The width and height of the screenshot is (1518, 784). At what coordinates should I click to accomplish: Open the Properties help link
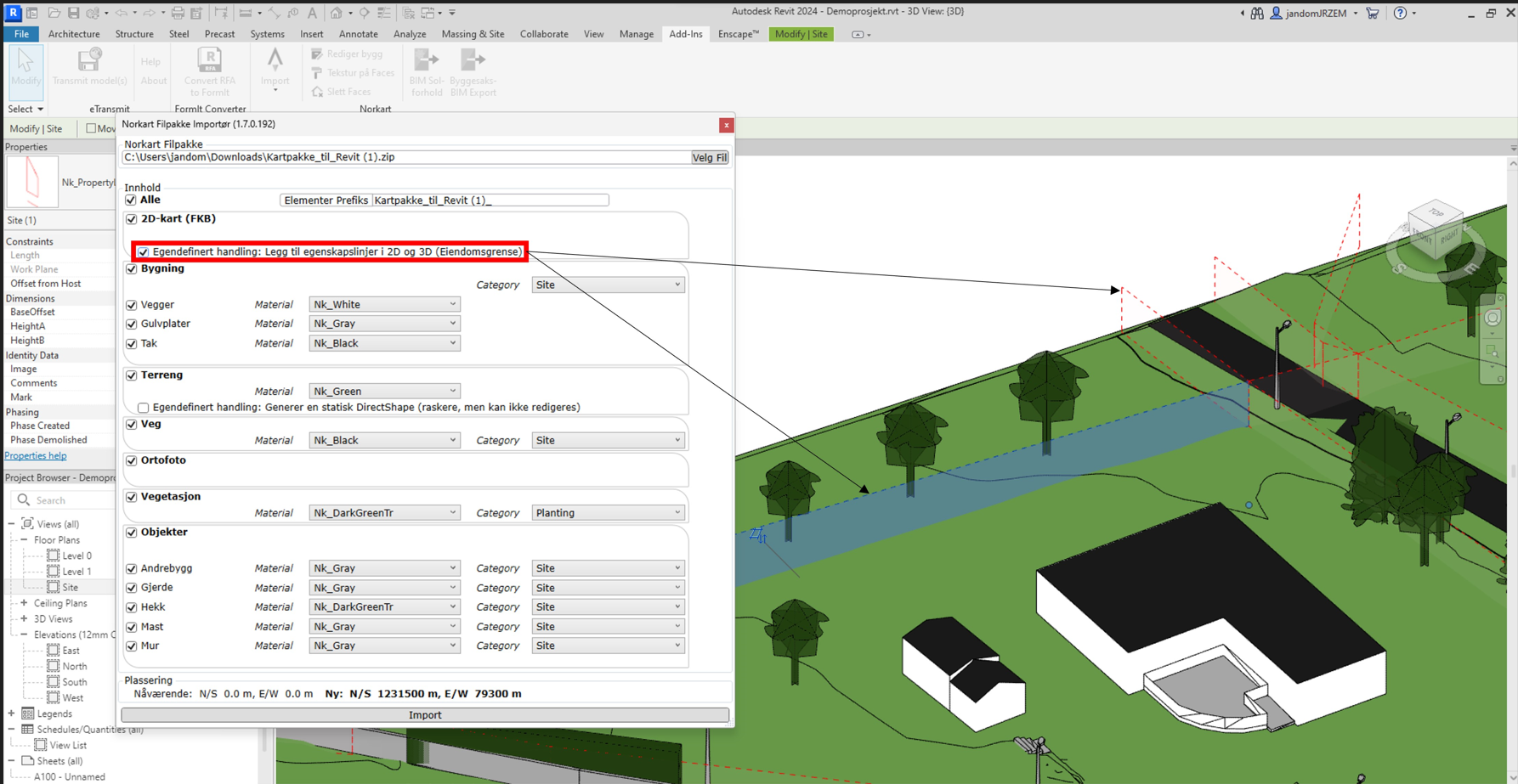pos(36,456)
